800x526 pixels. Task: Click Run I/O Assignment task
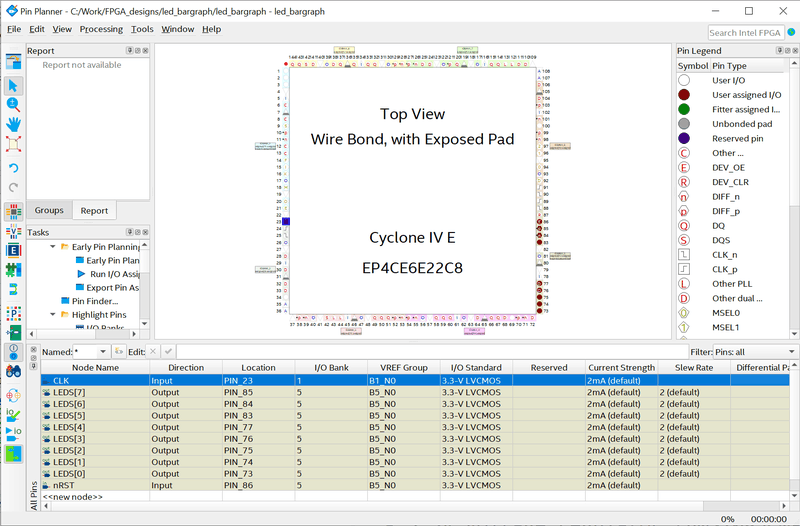pos(115,274)
